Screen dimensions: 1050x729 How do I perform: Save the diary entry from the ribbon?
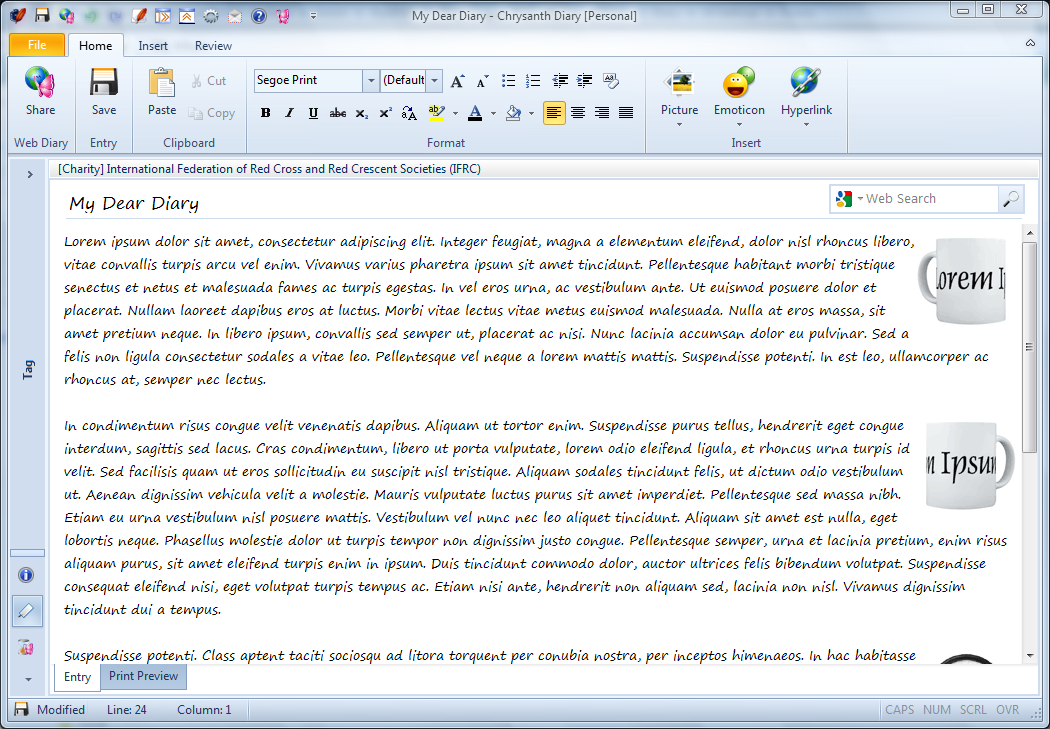104,93
